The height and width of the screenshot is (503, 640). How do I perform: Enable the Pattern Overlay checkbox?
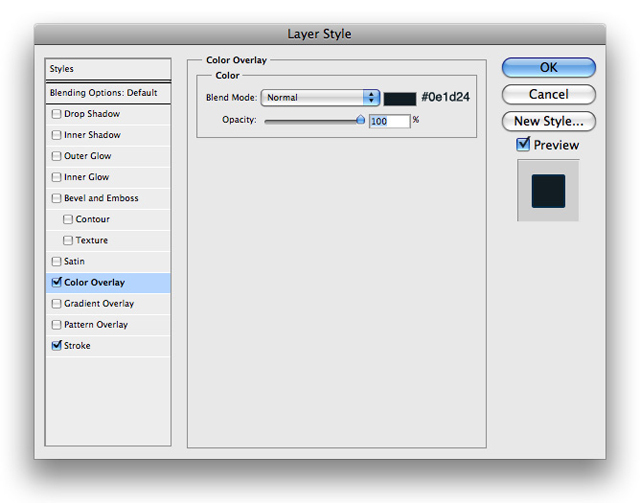56,325
